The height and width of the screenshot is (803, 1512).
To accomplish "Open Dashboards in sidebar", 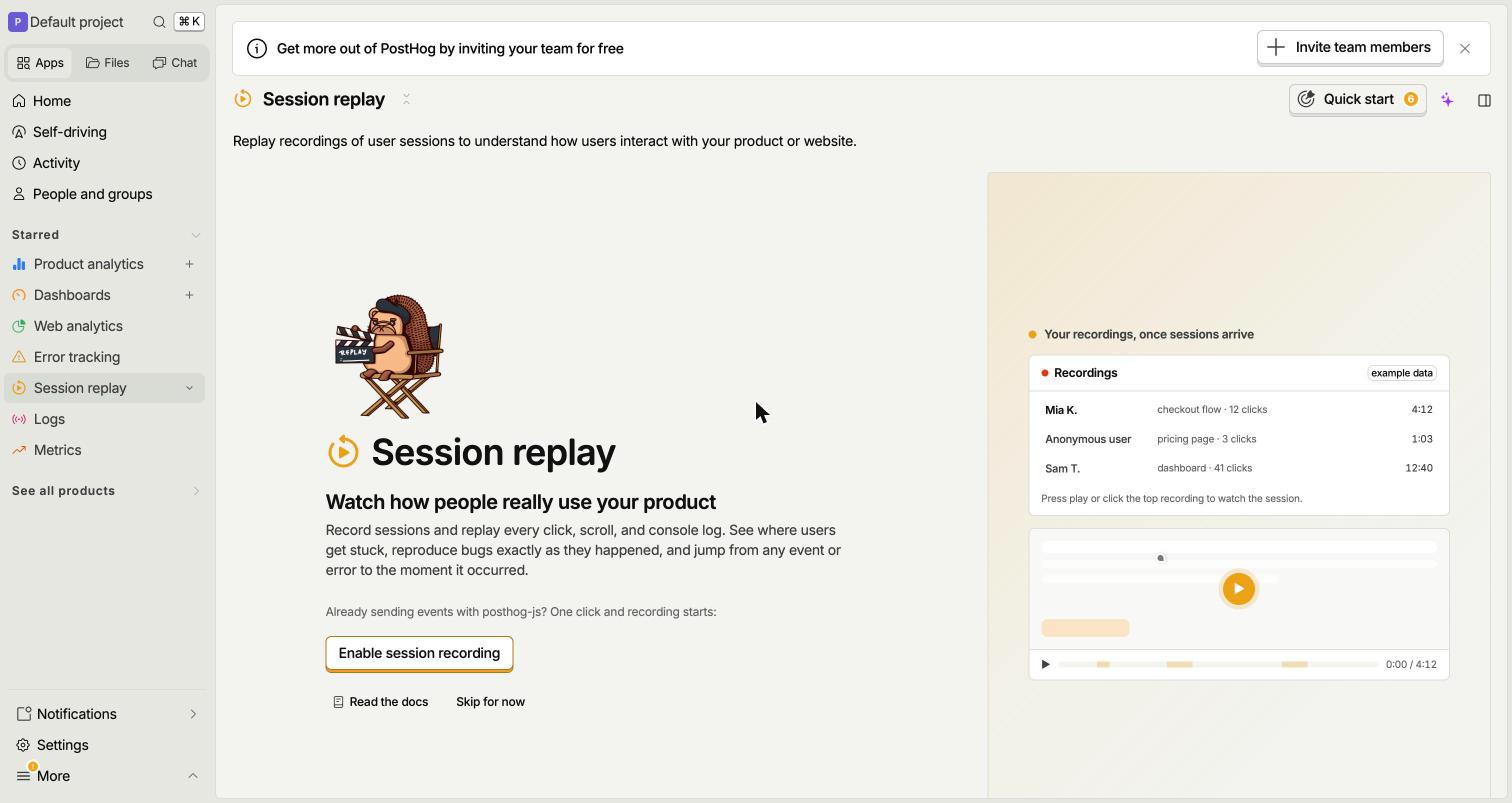I will tap(72, 295).
